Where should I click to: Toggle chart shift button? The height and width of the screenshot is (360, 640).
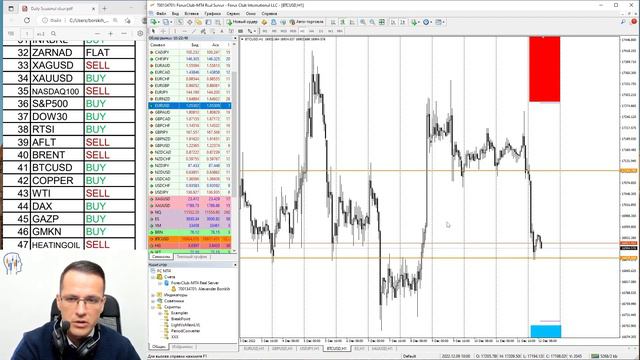[403, 22]
